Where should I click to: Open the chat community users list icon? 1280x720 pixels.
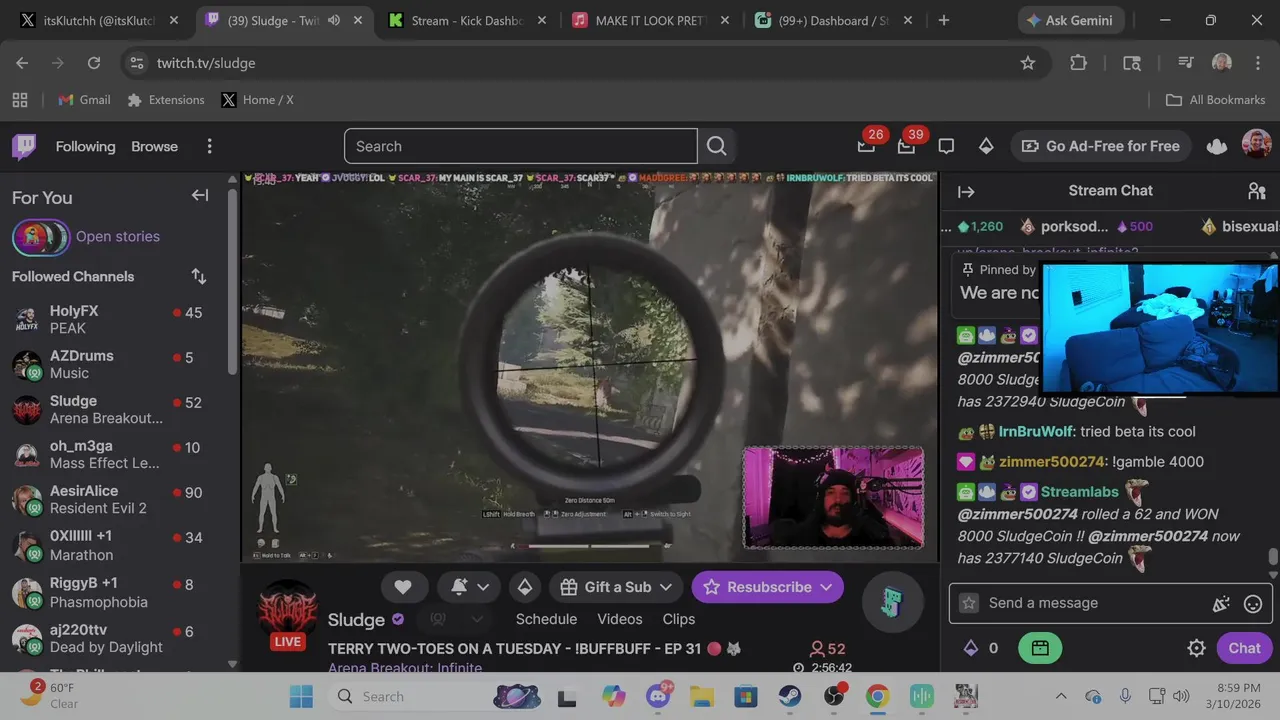pyautogui.click(x=1257, y=191)
